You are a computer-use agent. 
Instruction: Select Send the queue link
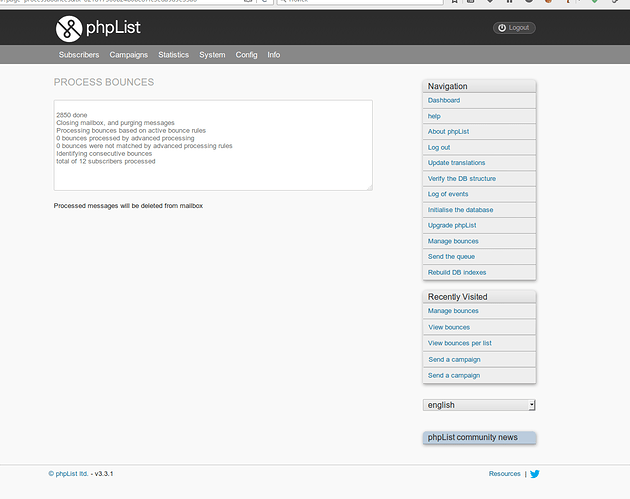[x=451, y=257]
